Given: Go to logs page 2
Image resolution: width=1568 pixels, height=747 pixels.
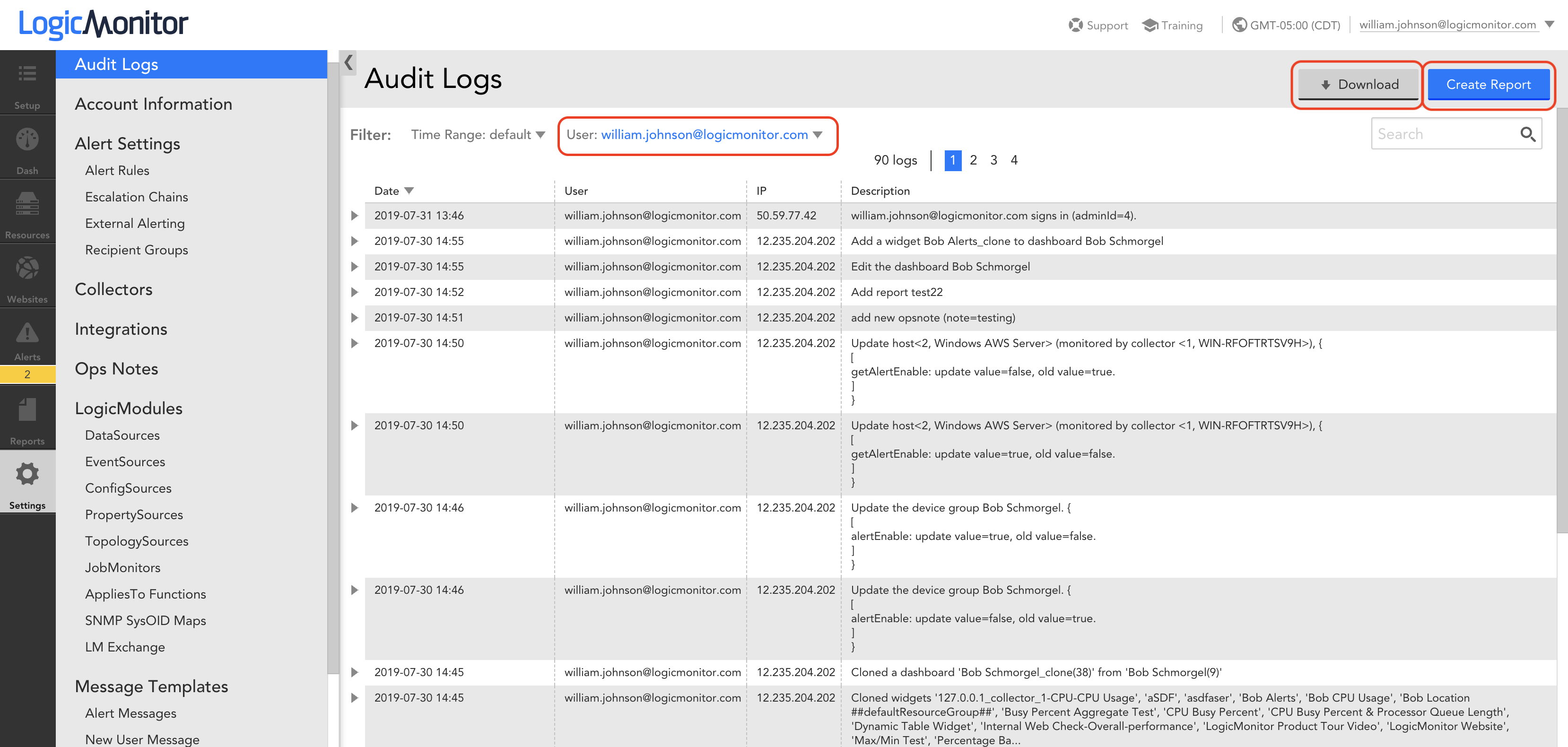Looking at the screenshot, I should 973,160.
